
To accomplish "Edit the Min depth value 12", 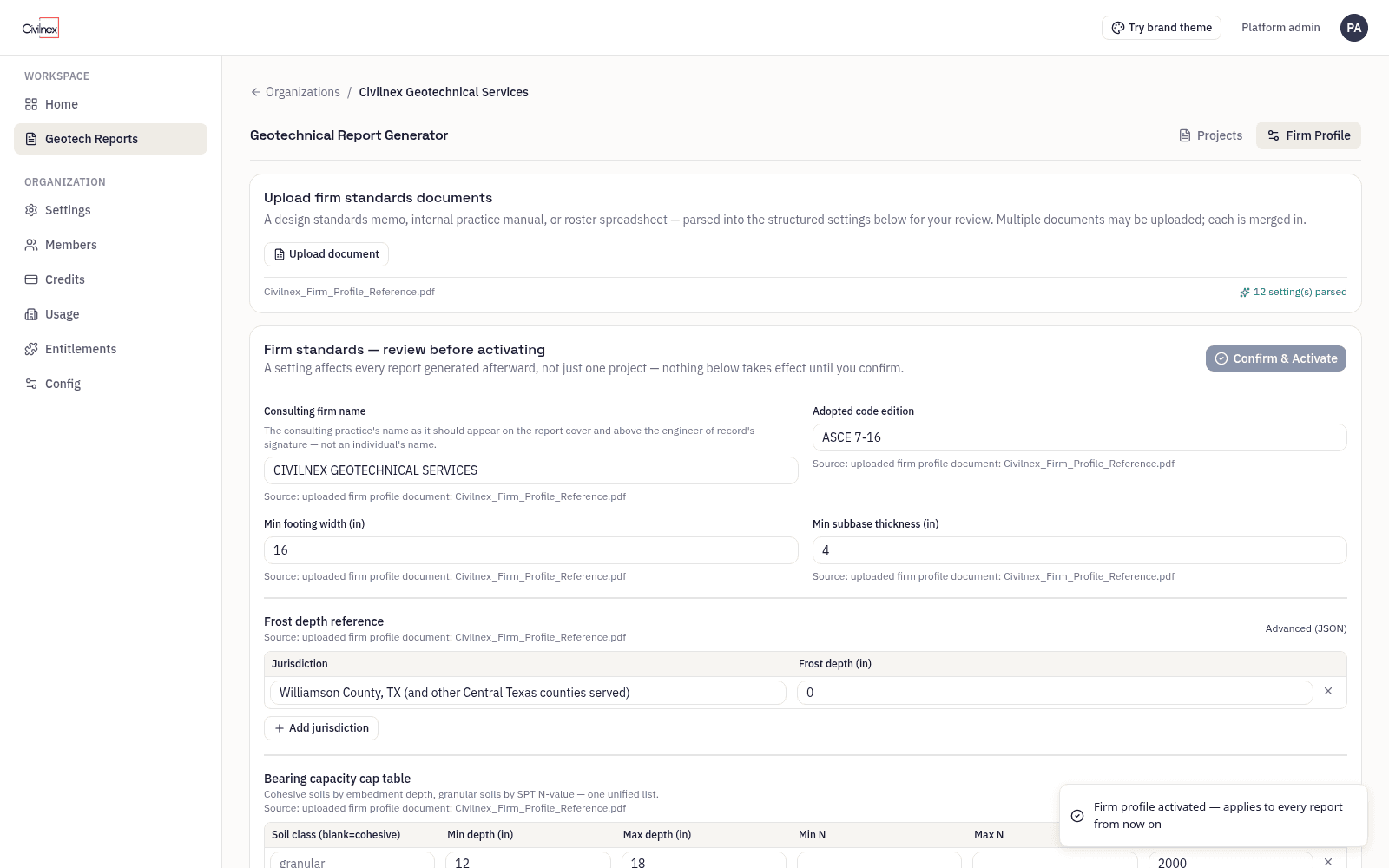I will tap(528, 861).
